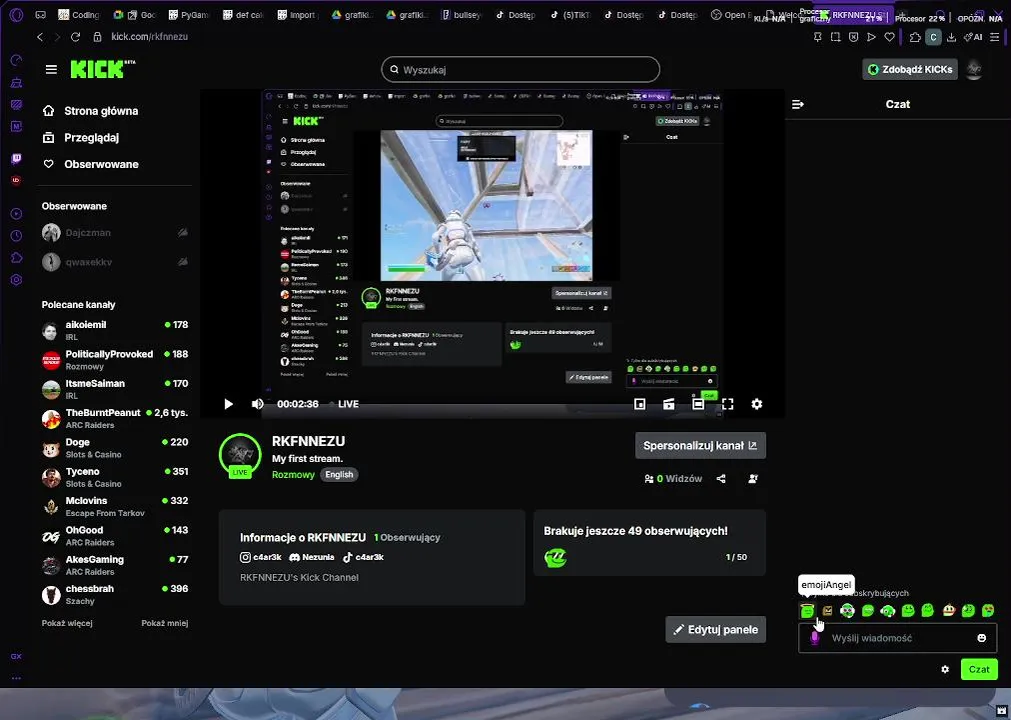The height and width of the screenshot is (720, 1011).
Task: Open the user avatar menu at top right
Action: (x=974, y=69)
